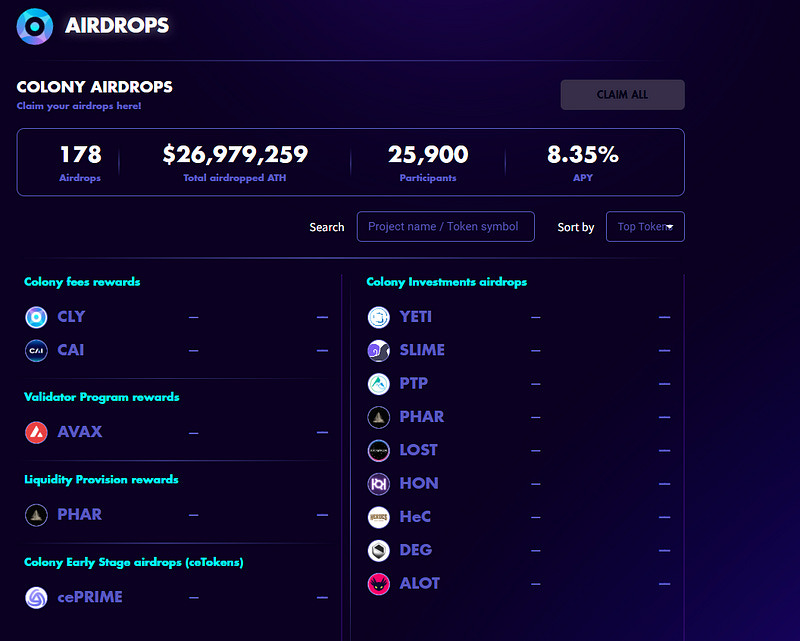Viewport: 800px width, 641px height.
Task: Click the SLIME token icon
Action: (379, 351)
